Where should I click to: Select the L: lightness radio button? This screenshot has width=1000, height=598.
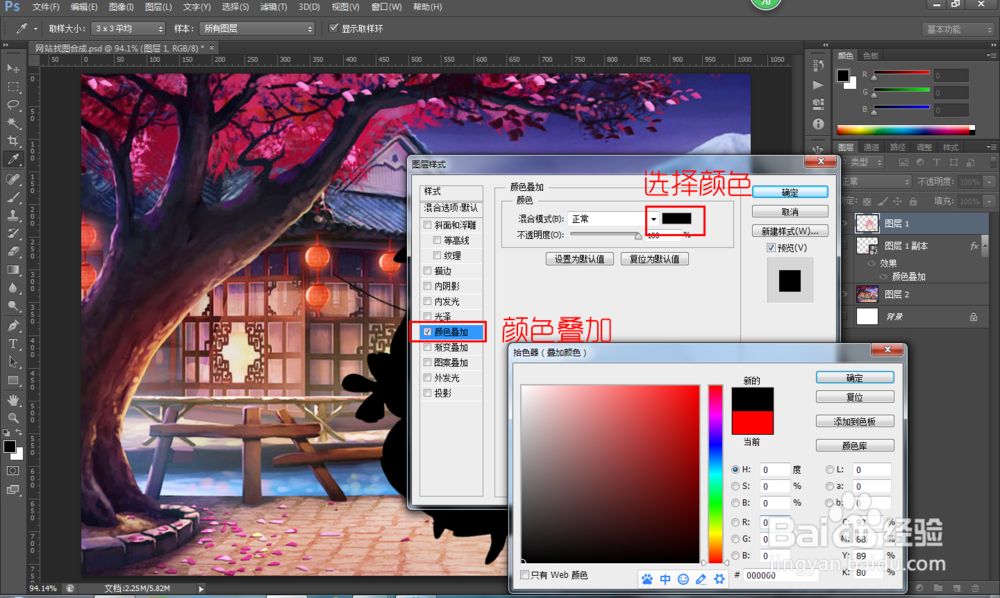830,469
